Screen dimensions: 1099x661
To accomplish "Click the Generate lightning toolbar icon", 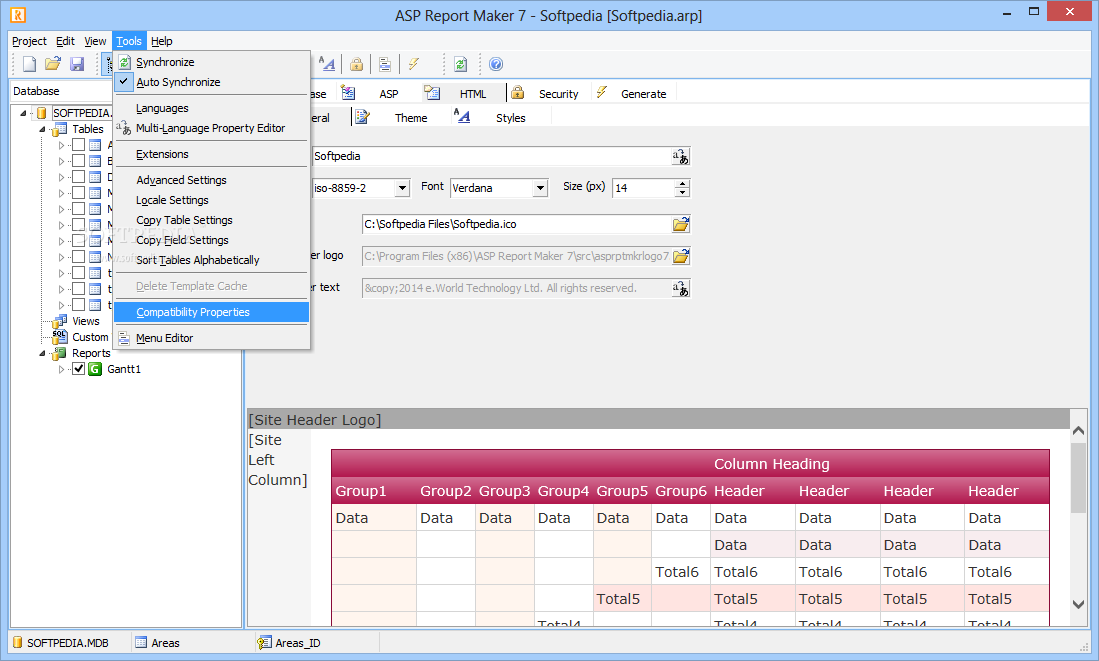I will tap(414, 64).
